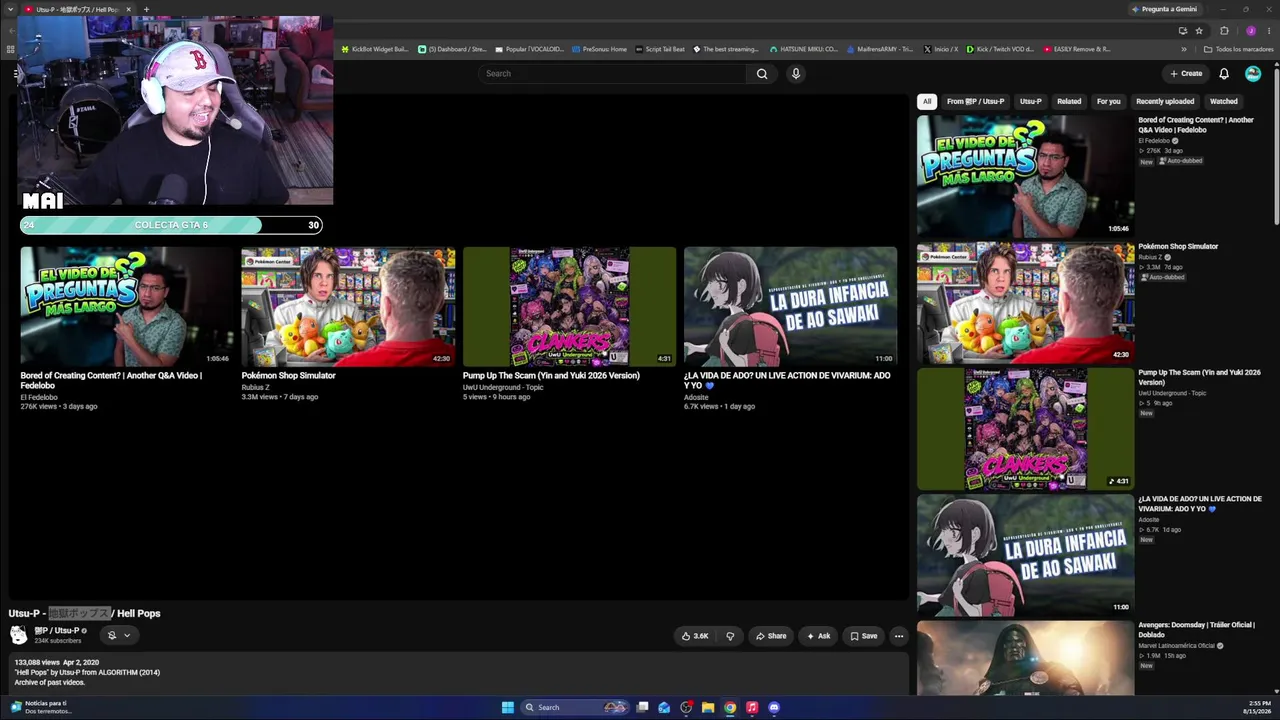Click the Share button

coord(771,636)
